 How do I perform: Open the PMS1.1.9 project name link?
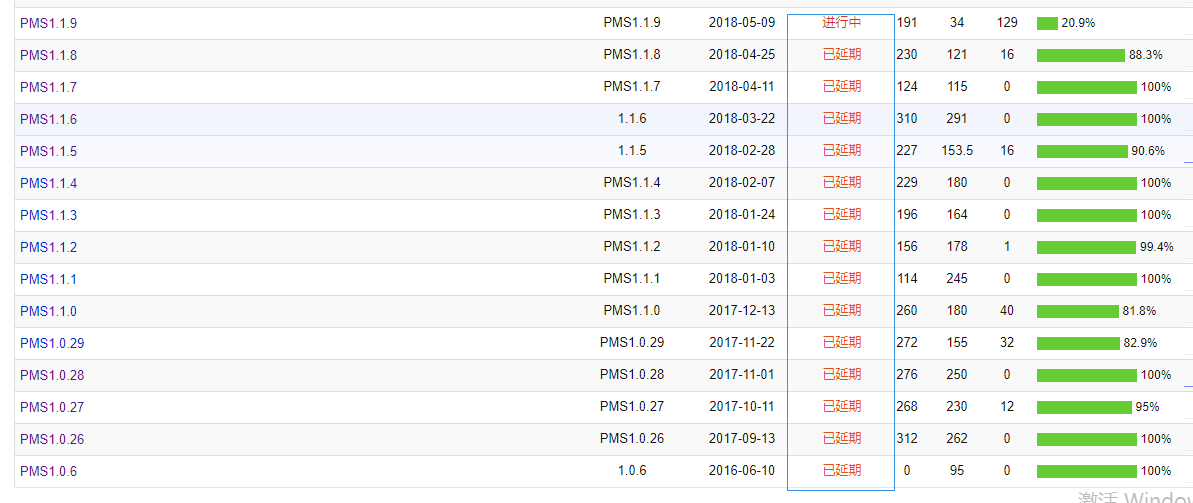tap(48, 23)
